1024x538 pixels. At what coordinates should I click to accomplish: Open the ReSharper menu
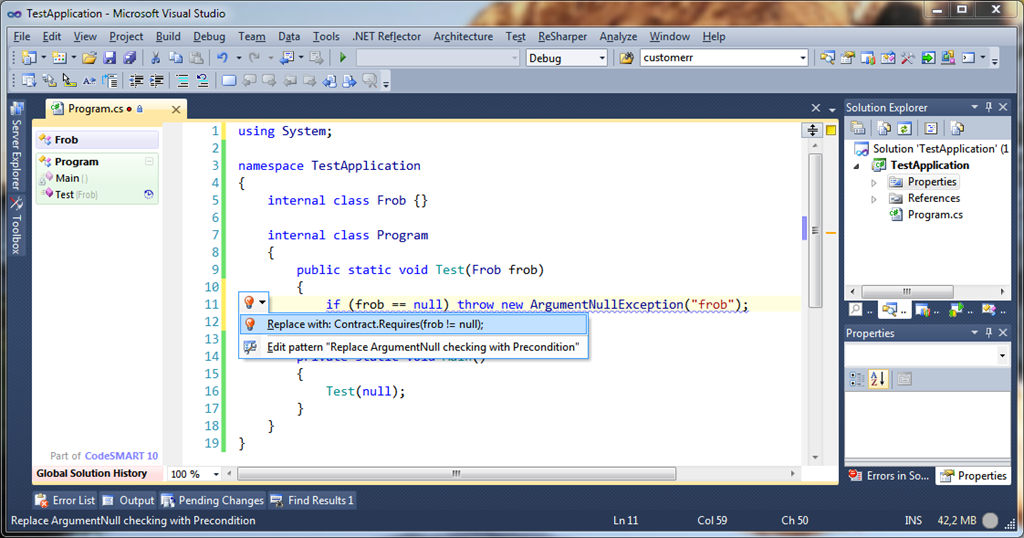pyautogui.click(x=562, y=37)
